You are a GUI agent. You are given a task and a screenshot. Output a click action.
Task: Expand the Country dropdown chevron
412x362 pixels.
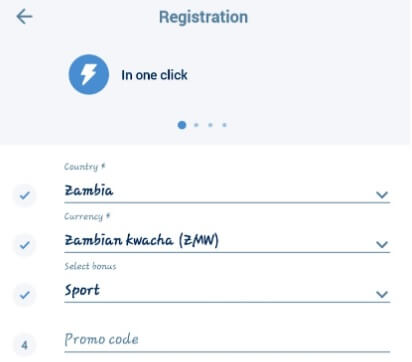[382, 195]
